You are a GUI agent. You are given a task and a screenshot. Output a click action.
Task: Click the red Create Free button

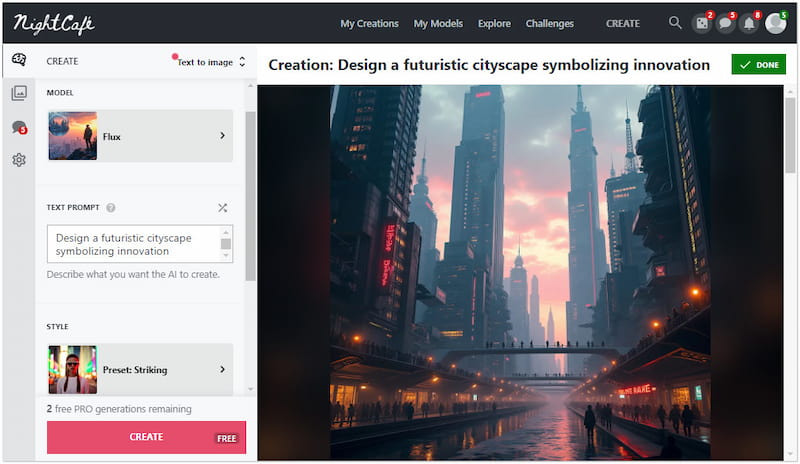coord(146,437)
